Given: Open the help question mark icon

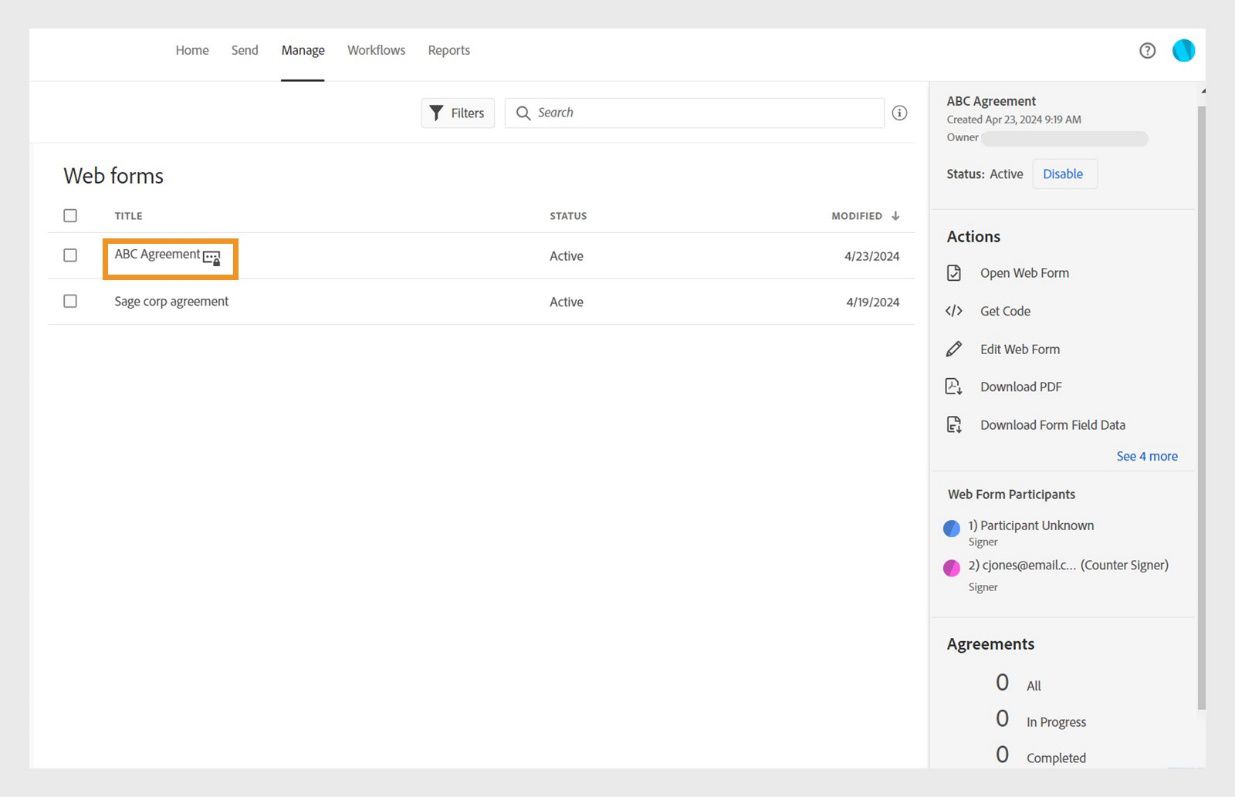Looking at the screenshot, I should pyautogui.click(x=1147, y=51).
